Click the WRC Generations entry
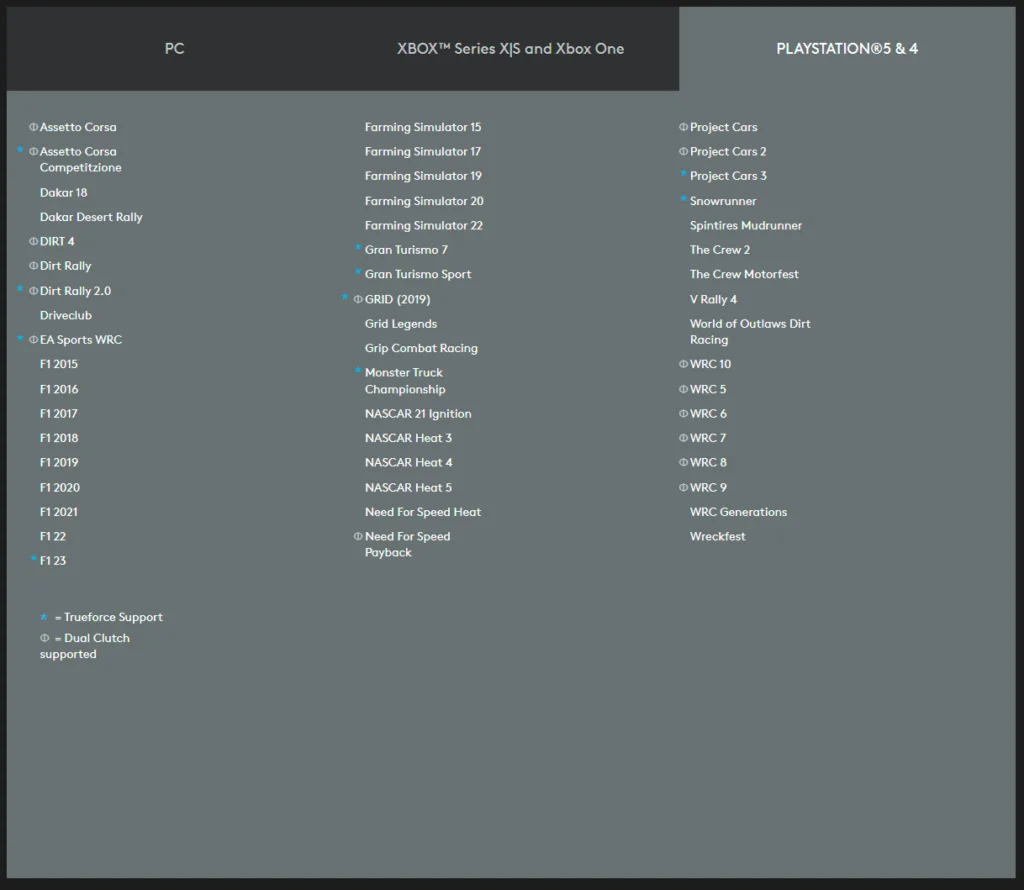1024x890 pixels. [739, 512]
